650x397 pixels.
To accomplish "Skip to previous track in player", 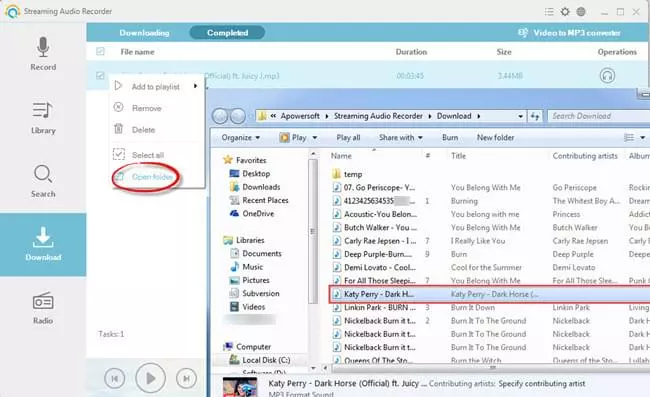I will (x=114, y=378).
